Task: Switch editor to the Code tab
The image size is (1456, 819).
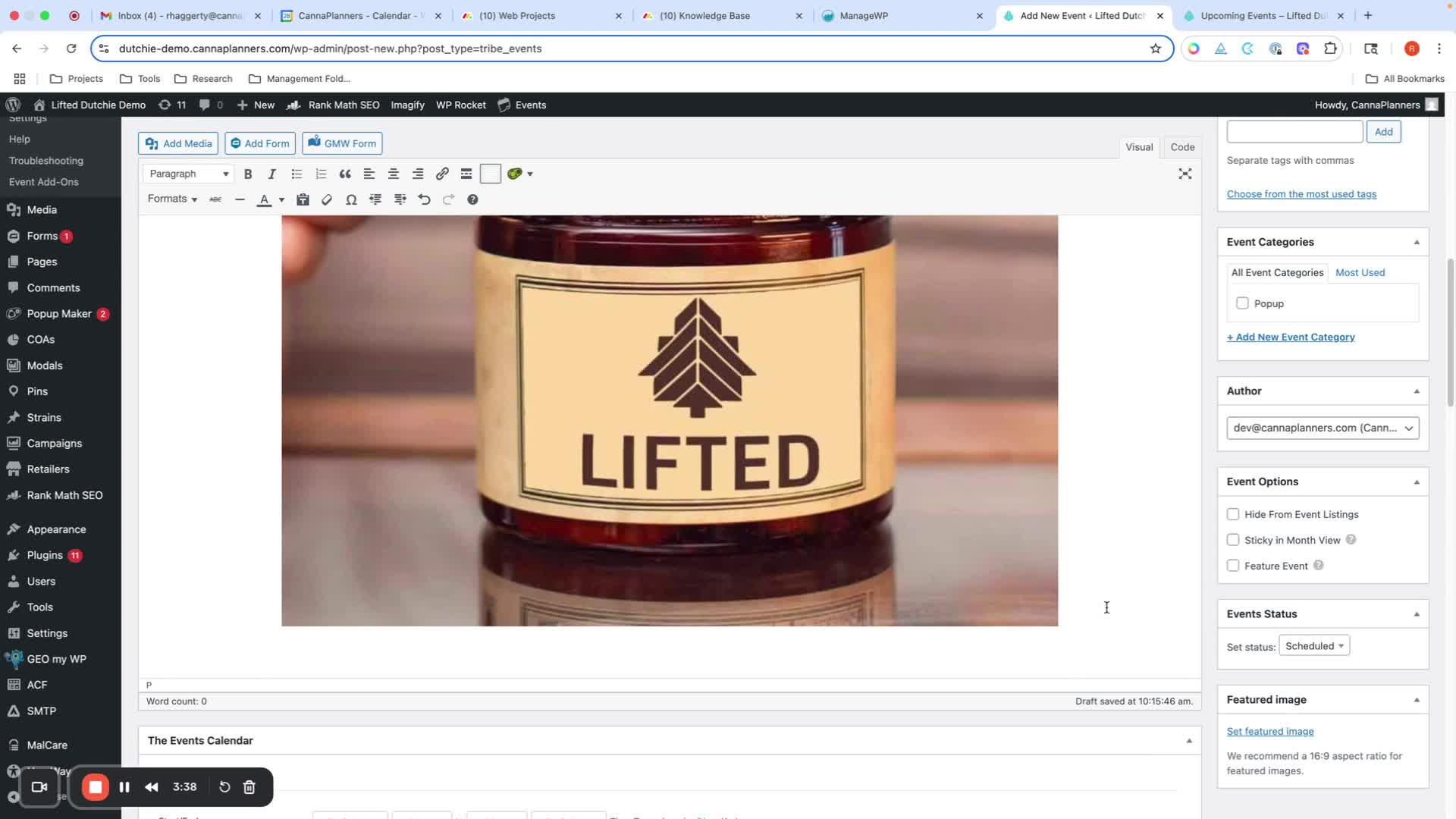Action: pyautogui.click(x=1182, y=147)
